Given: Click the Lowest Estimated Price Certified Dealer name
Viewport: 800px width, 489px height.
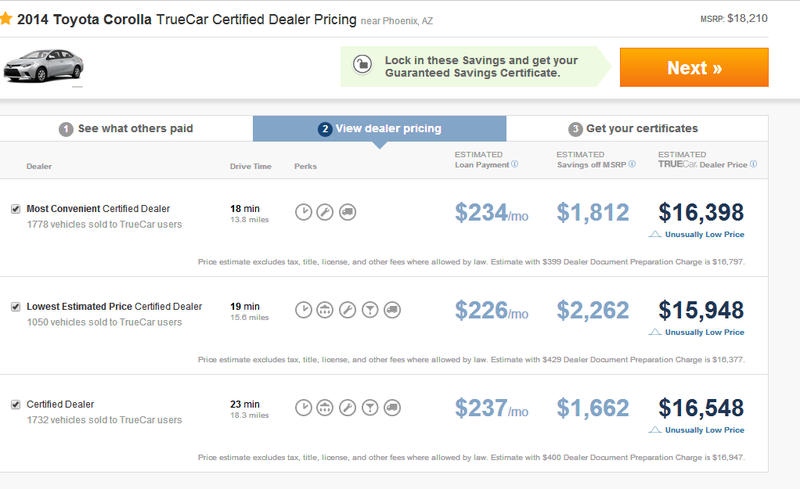Looking at the screenshot, I should tap(114, 307).
